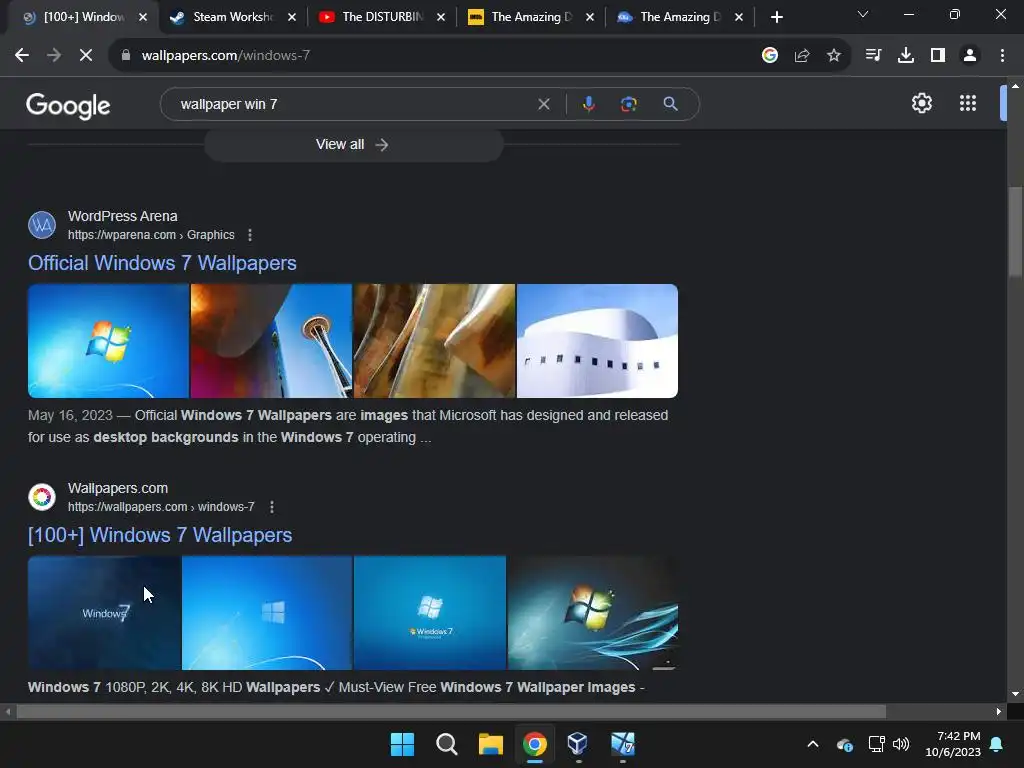Open the Google apps grid

pyautogui.click(x=968, y=103)
